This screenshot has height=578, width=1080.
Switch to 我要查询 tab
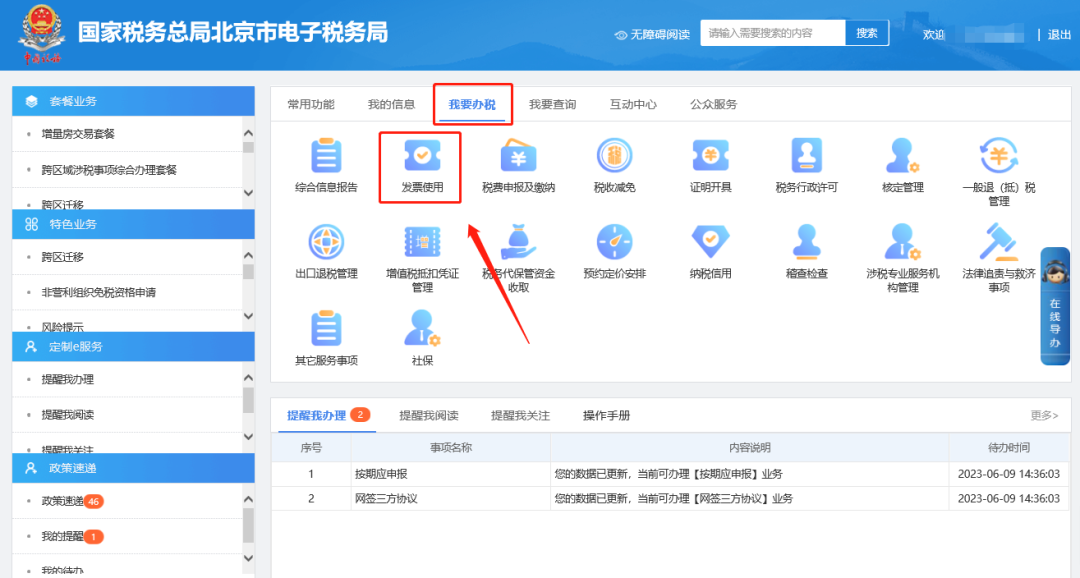[x=552, y=104]
